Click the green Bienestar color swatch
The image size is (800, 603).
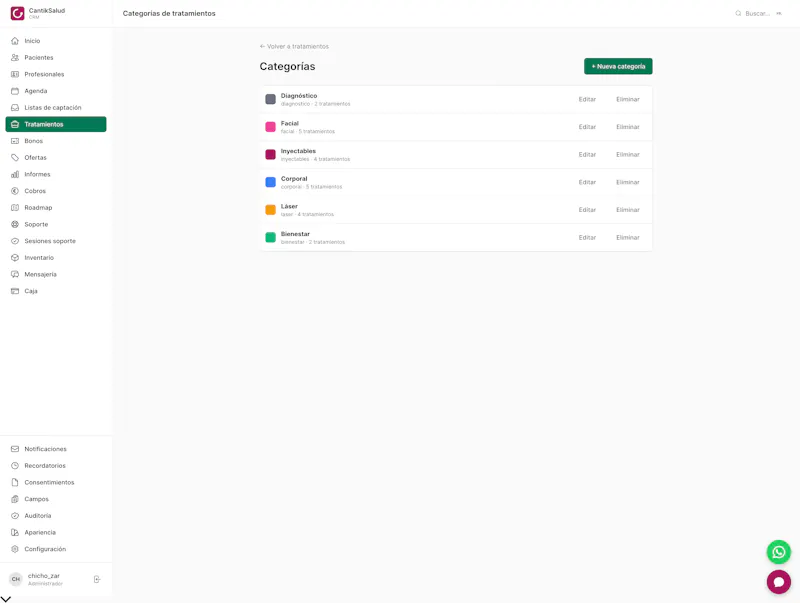(270, 237)
